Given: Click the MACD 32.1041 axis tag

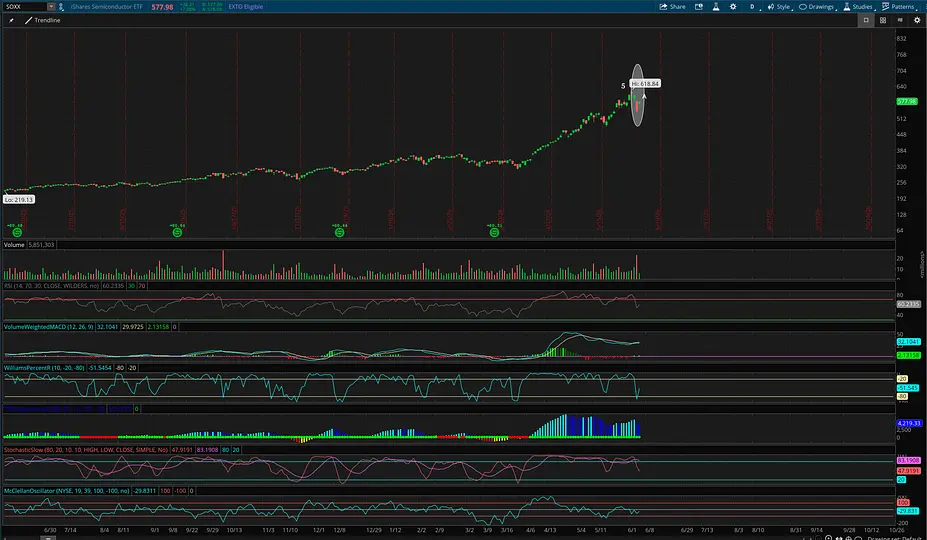Looking at the screenshot, I should pos(908,342).
